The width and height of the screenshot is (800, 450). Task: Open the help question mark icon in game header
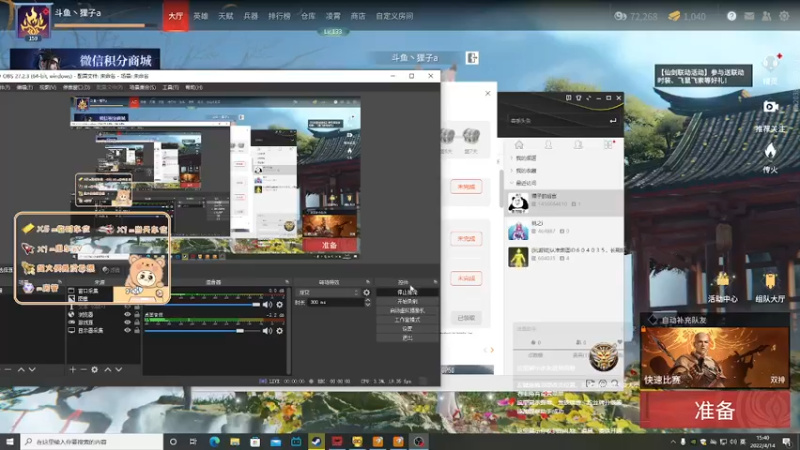coord(732,16)
